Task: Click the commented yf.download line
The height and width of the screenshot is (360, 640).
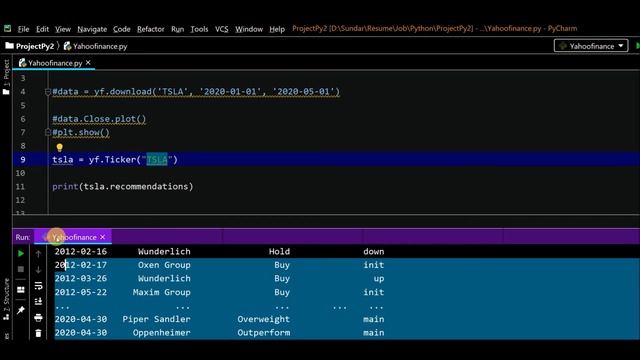Action: tap(196, 92)
